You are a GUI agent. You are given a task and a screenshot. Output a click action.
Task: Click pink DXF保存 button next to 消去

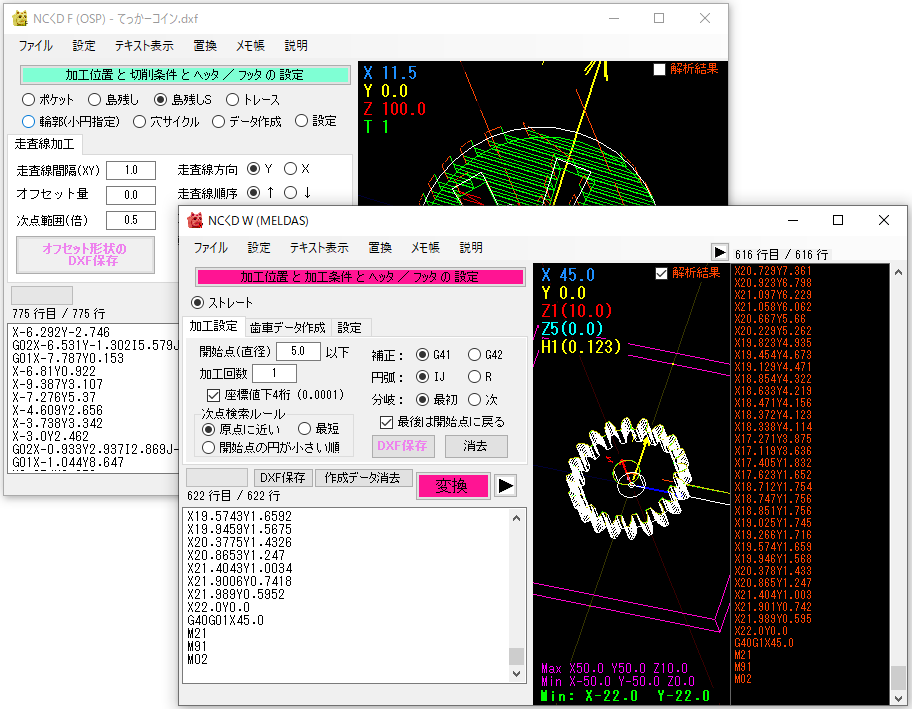402,446
